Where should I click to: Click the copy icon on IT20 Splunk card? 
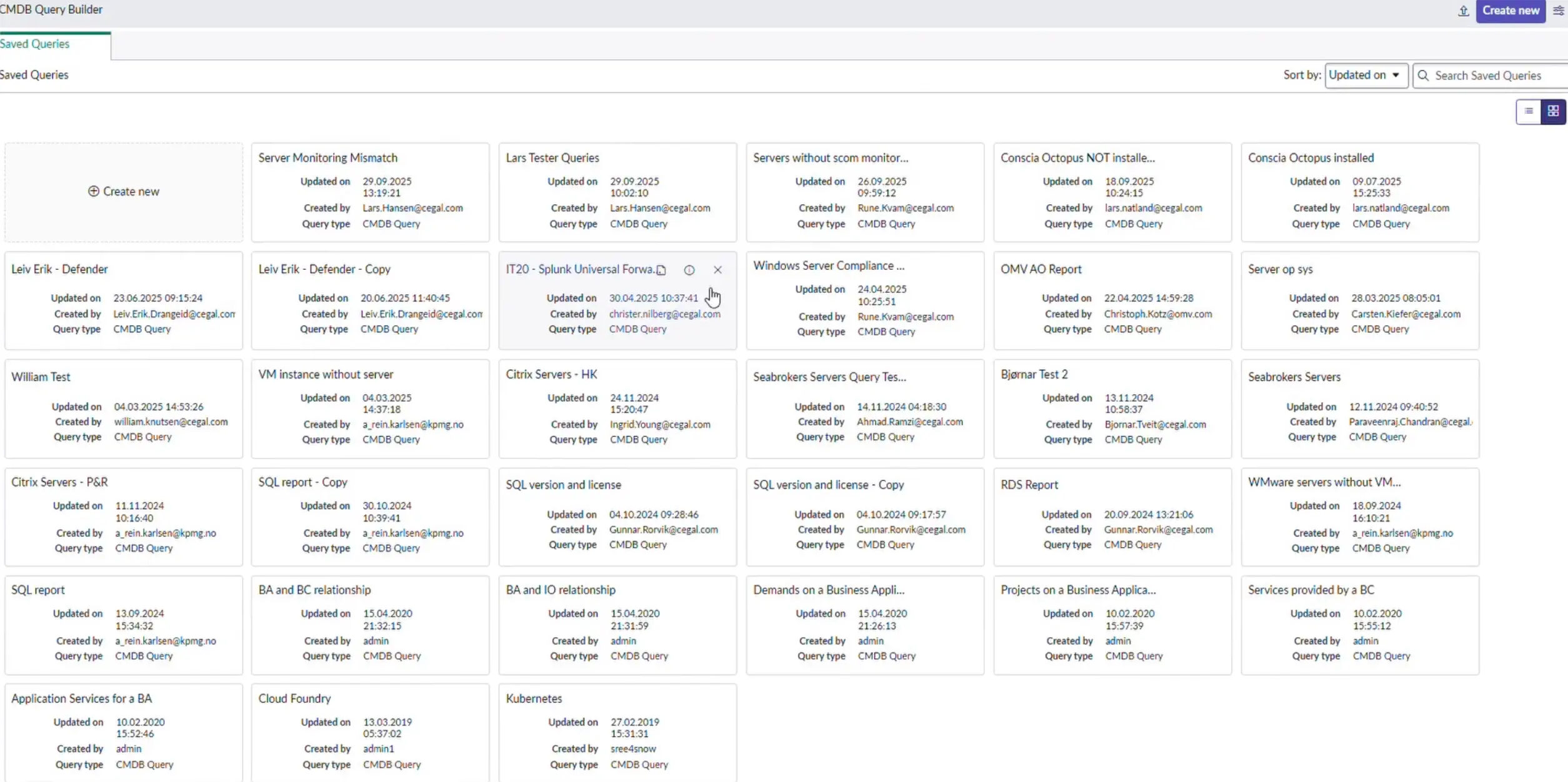[x=661, y=270]
